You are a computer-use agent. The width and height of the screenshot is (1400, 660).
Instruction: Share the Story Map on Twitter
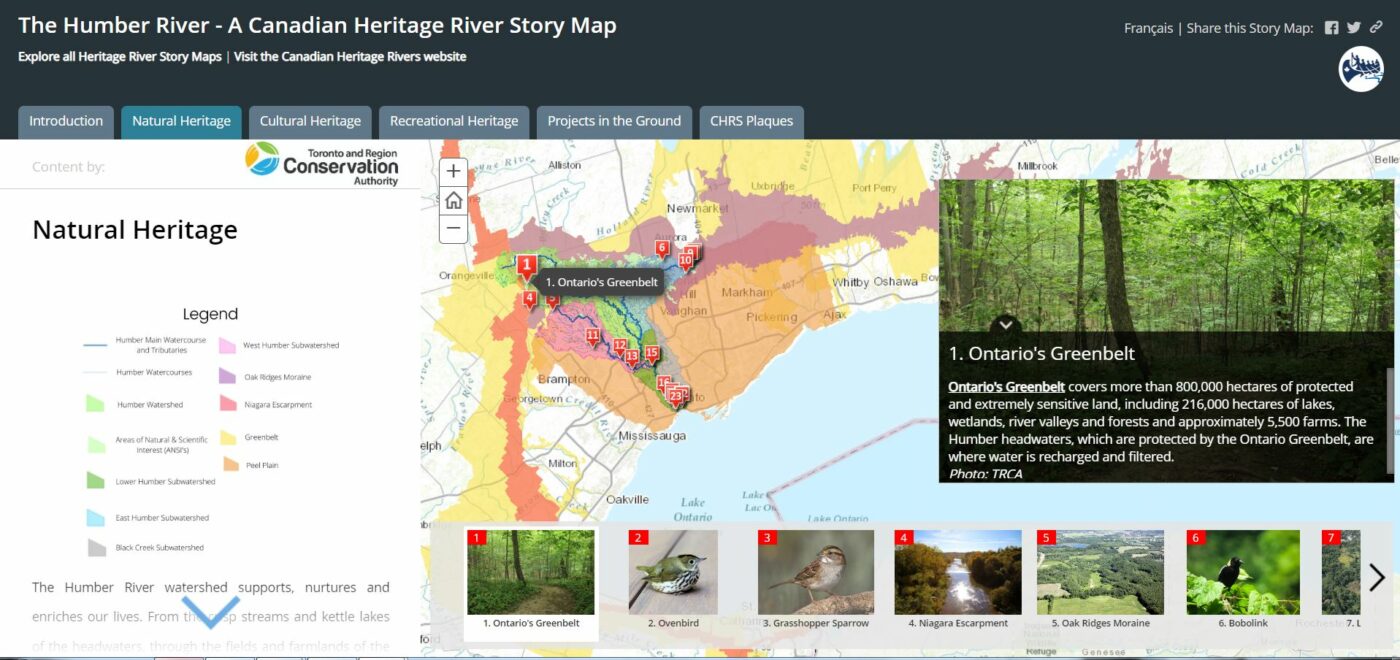tap(1352, 27)
